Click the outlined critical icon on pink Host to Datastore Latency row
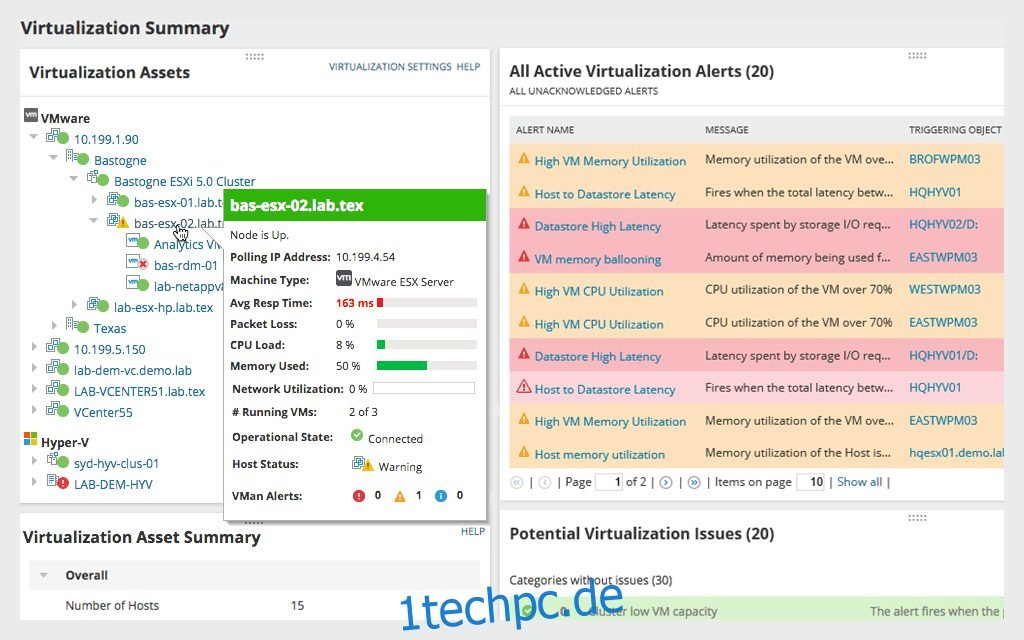Viewport: 1024px width, 640px height. 524,387
